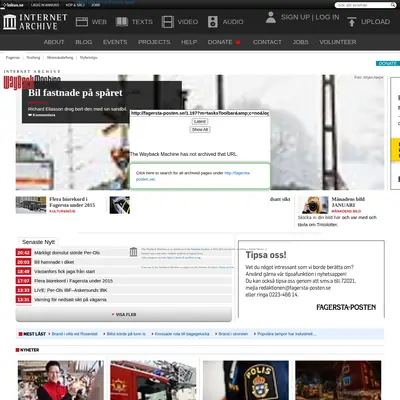
Task: Open 'Populära lampor har indusineli...' most-read link
Action: tap(287, 334)
